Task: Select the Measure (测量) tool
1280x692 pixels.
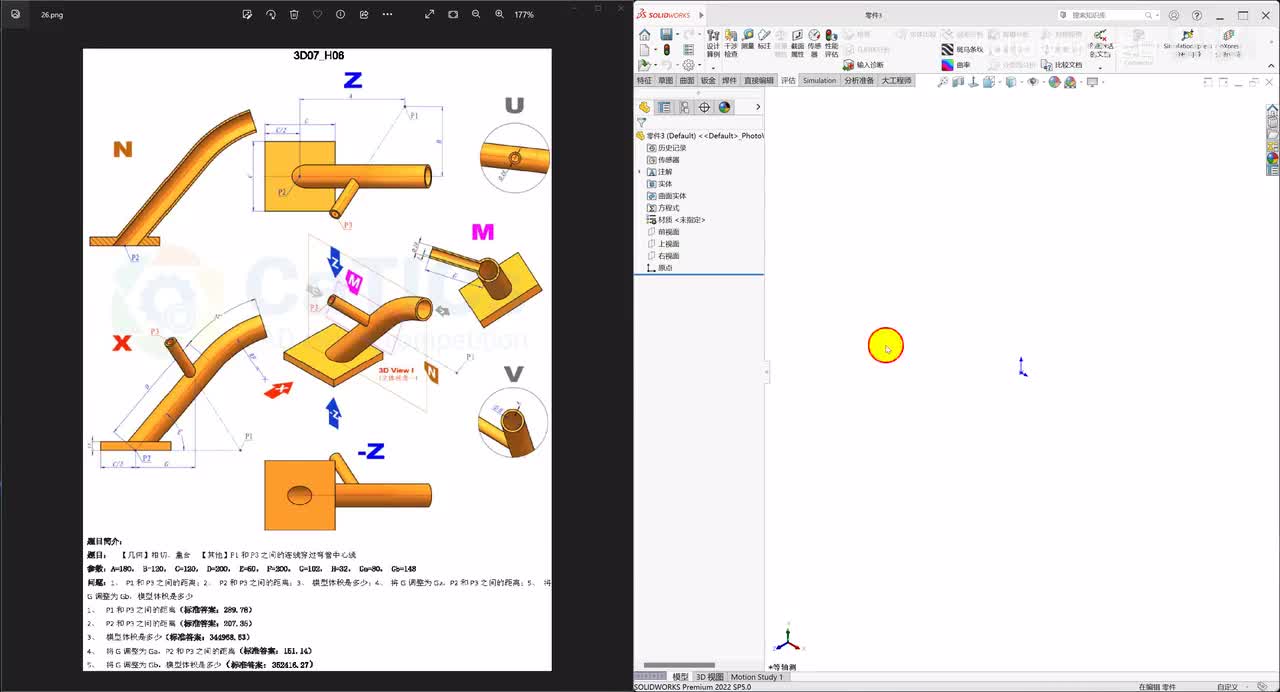Action: pyautogui.click(x=748, y=39)
